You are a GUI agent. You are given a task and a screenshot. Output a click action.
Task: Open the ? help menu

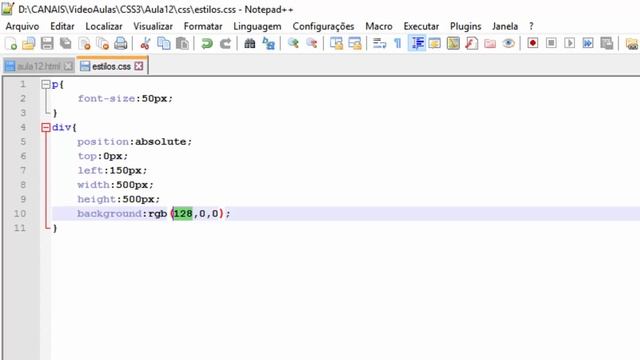pos(531,26)
